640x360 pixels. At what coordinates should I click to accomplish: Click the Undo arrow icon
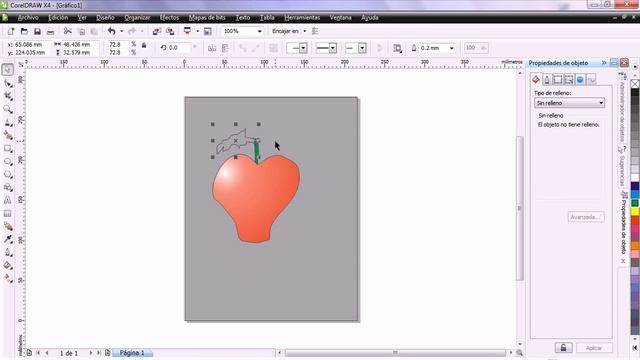(111, 31)
